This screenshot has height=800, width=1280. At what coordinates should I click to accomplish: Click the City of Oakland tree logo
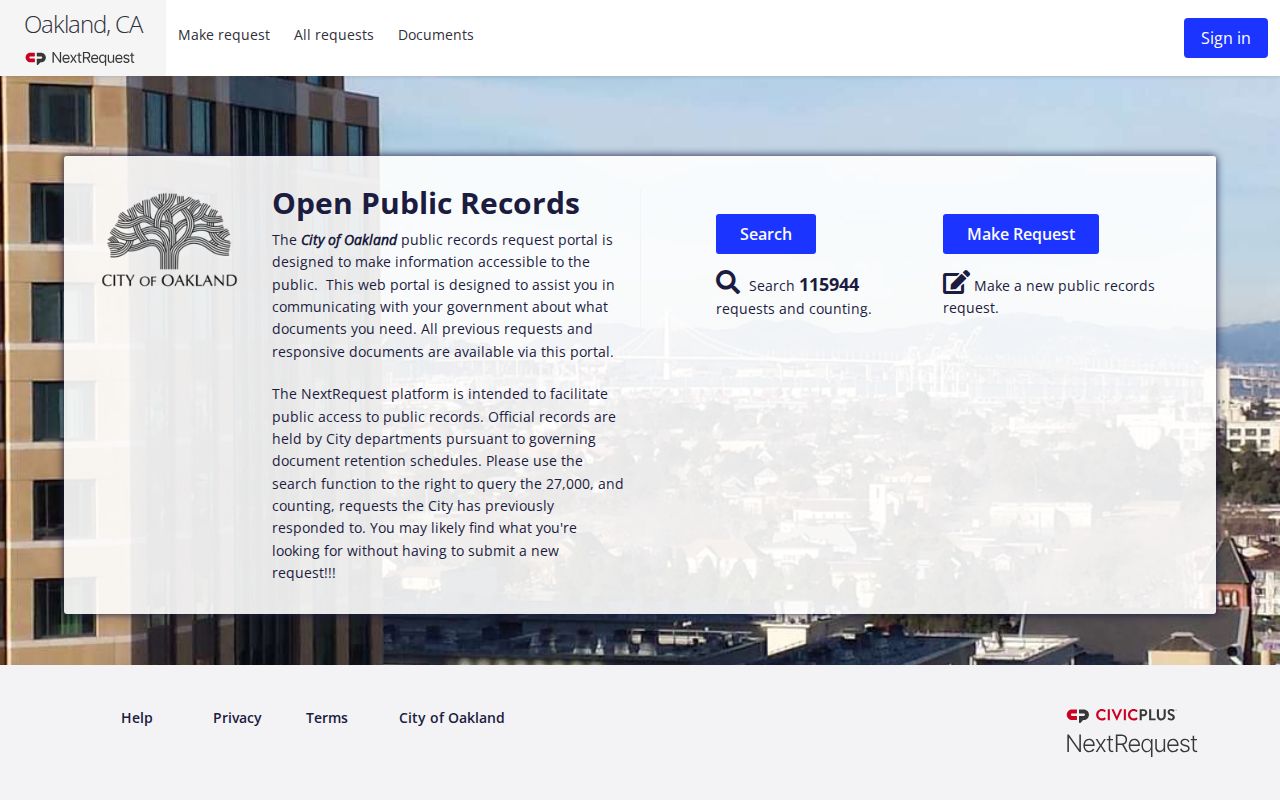[x=169, y=240]
